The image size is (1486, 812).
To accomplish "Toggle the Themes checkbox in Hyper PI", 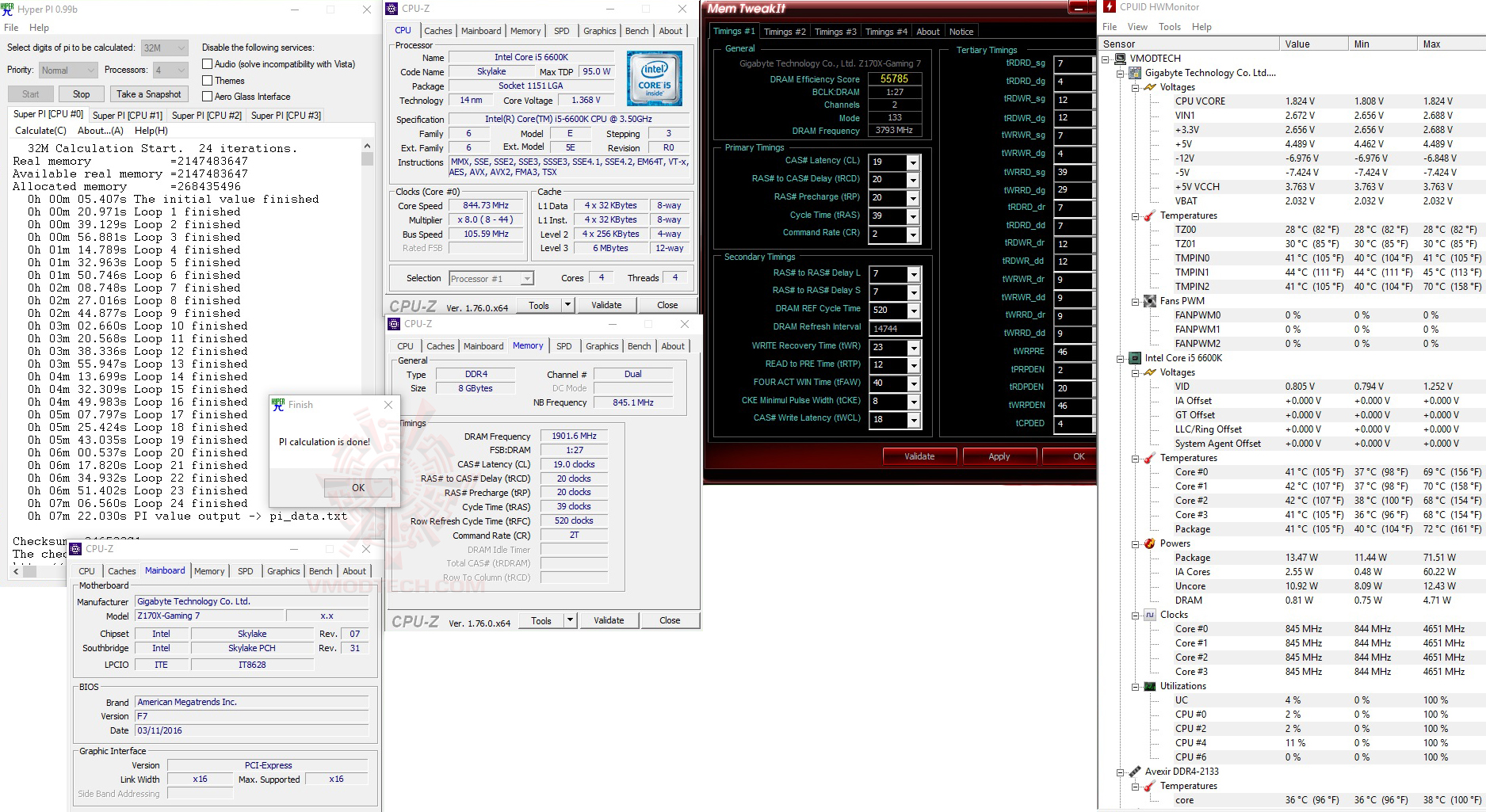I will tap(208, 81).
